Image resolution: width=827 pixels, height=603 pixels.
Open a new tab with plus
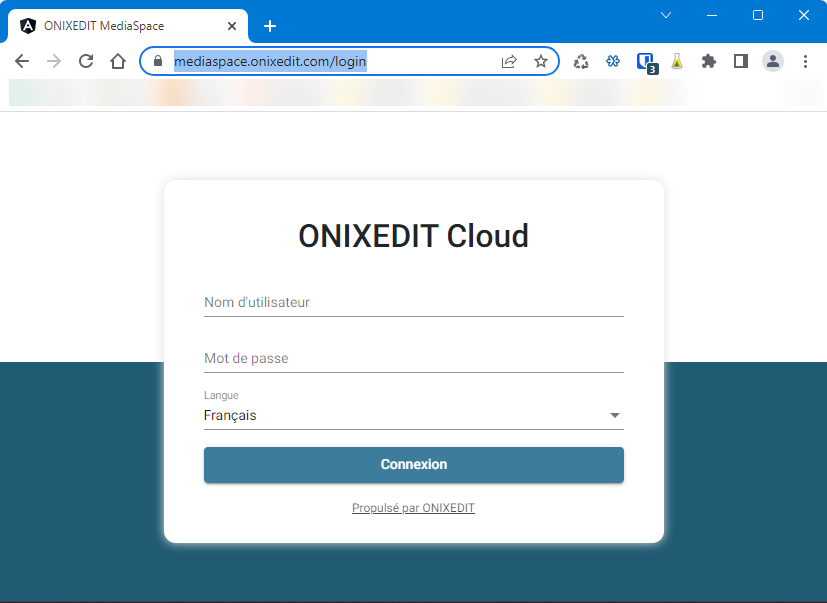click(x=270, y=26)
